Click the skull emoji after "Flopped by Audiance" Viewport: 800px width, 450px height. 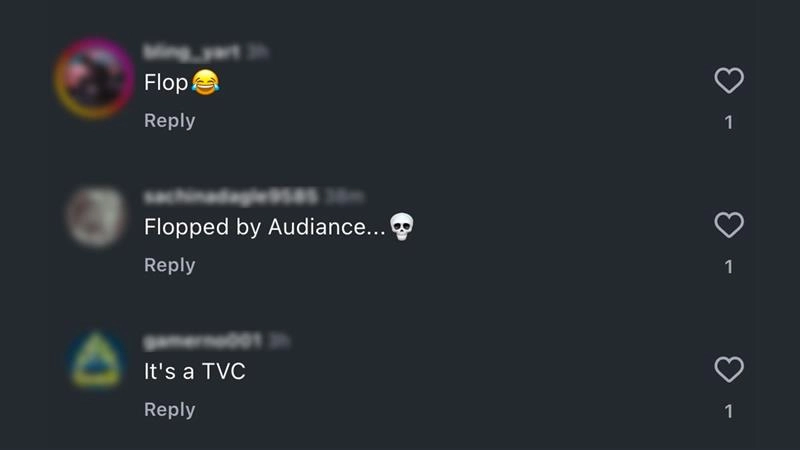click(x=402, y=227)
